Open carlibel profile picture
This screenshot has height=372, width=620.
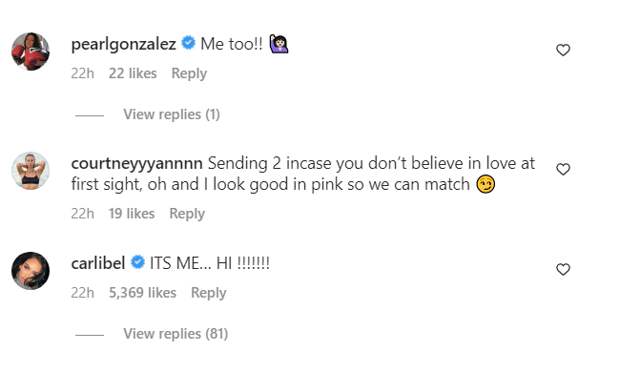click(x=30, y=271)
